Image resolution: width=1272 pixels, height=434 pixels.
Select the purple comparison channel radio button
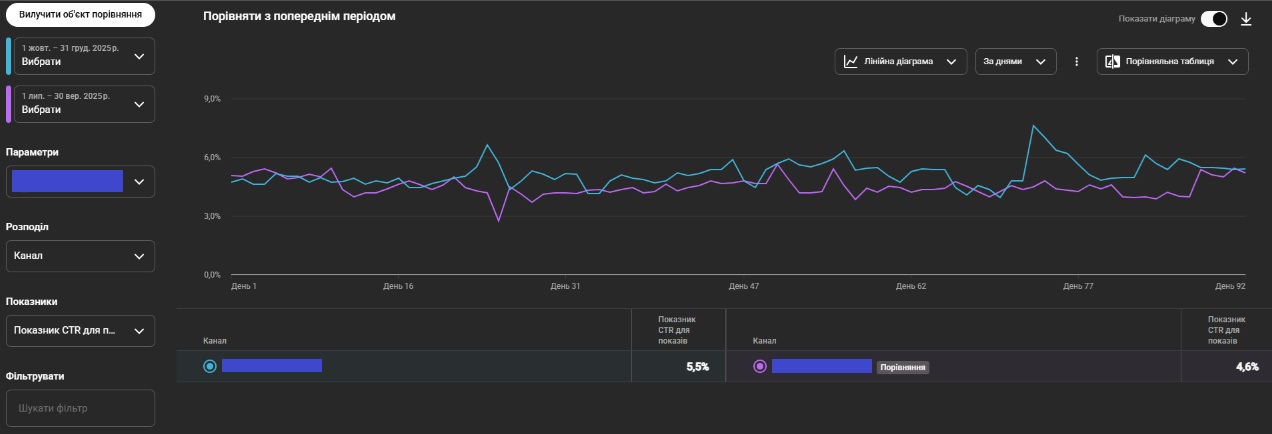click(760, 366)
